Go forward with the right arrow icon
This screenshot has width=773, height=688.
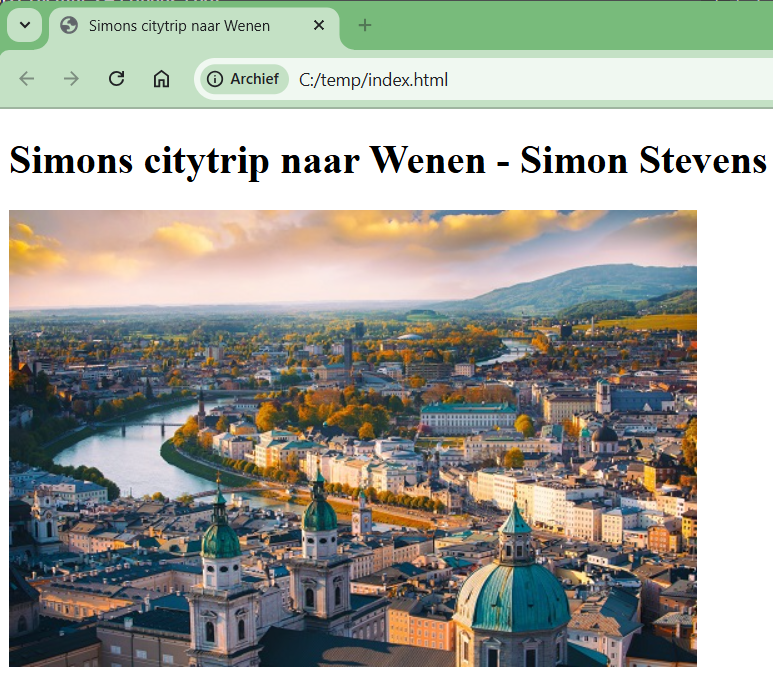(x=71, y=79)
